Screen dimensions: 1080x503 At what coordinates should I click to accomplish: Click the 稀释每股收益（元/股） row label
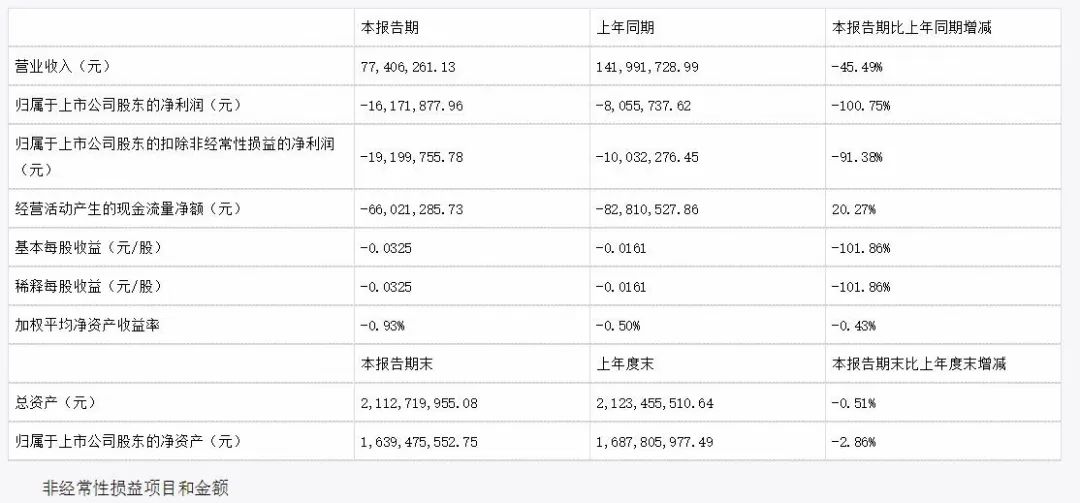83,286
